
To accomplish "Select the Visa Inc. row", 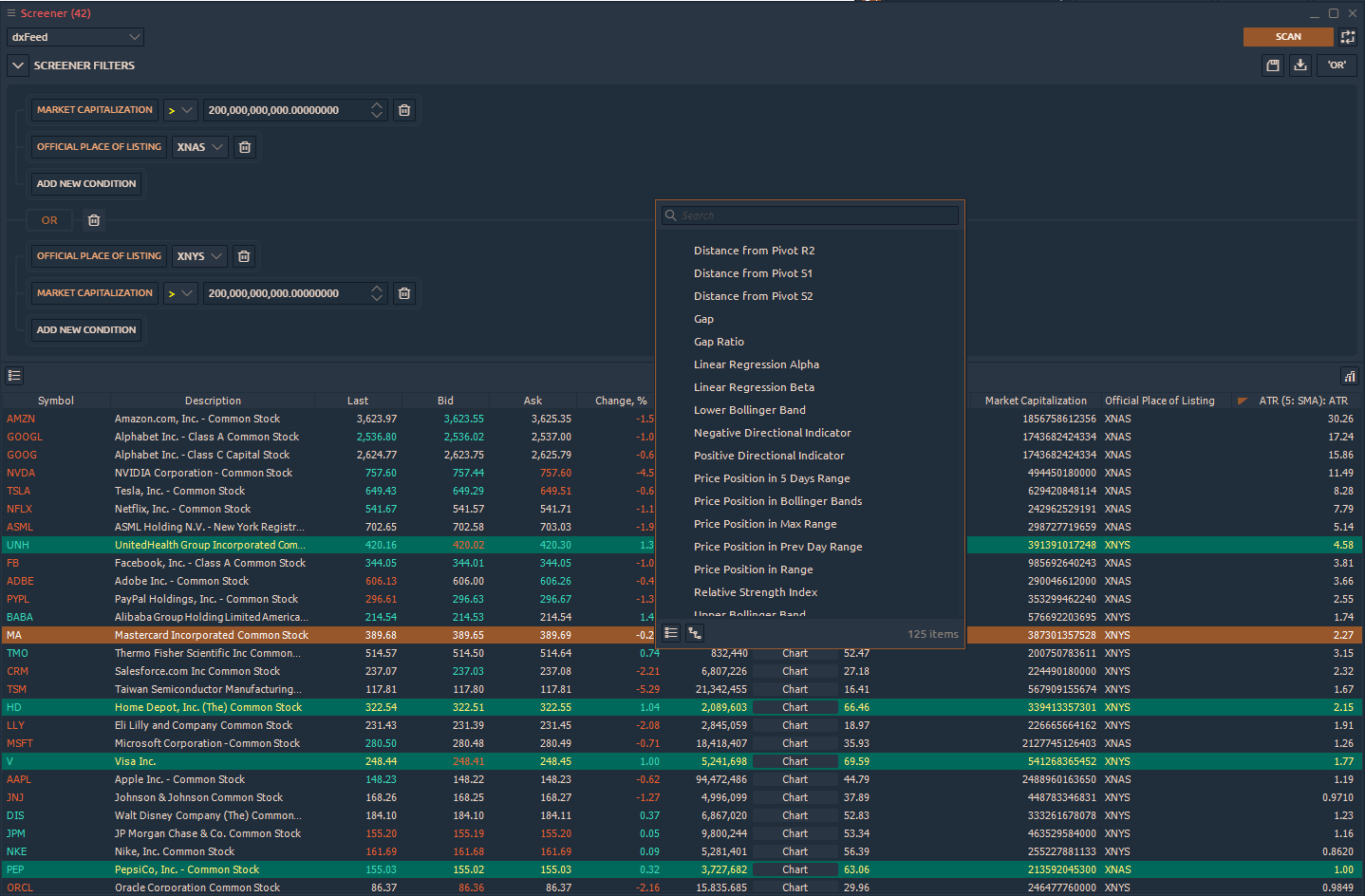I will pos(682,761).
